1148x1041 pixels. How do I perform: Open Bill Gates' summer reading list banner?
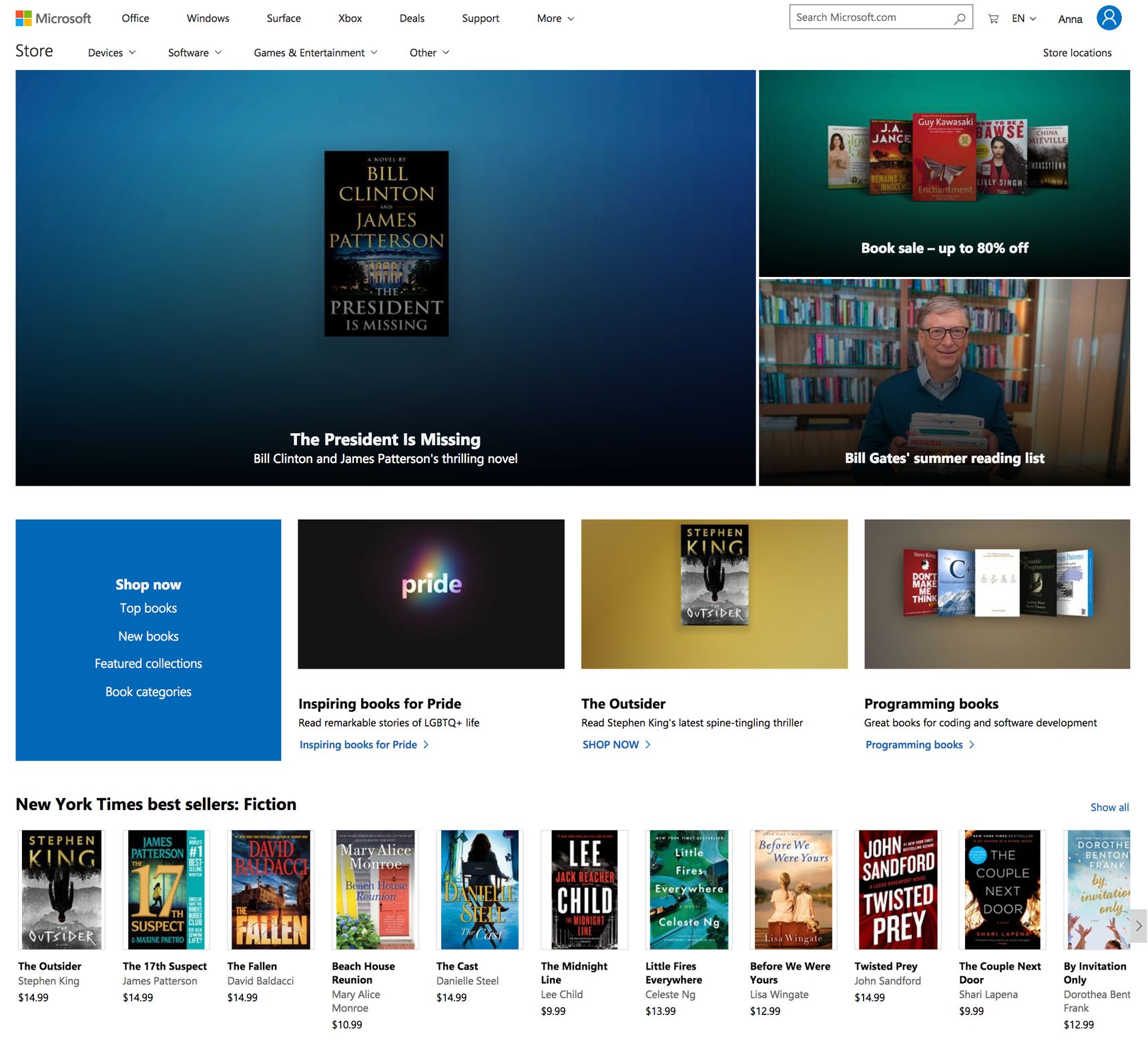pos(944,382)
